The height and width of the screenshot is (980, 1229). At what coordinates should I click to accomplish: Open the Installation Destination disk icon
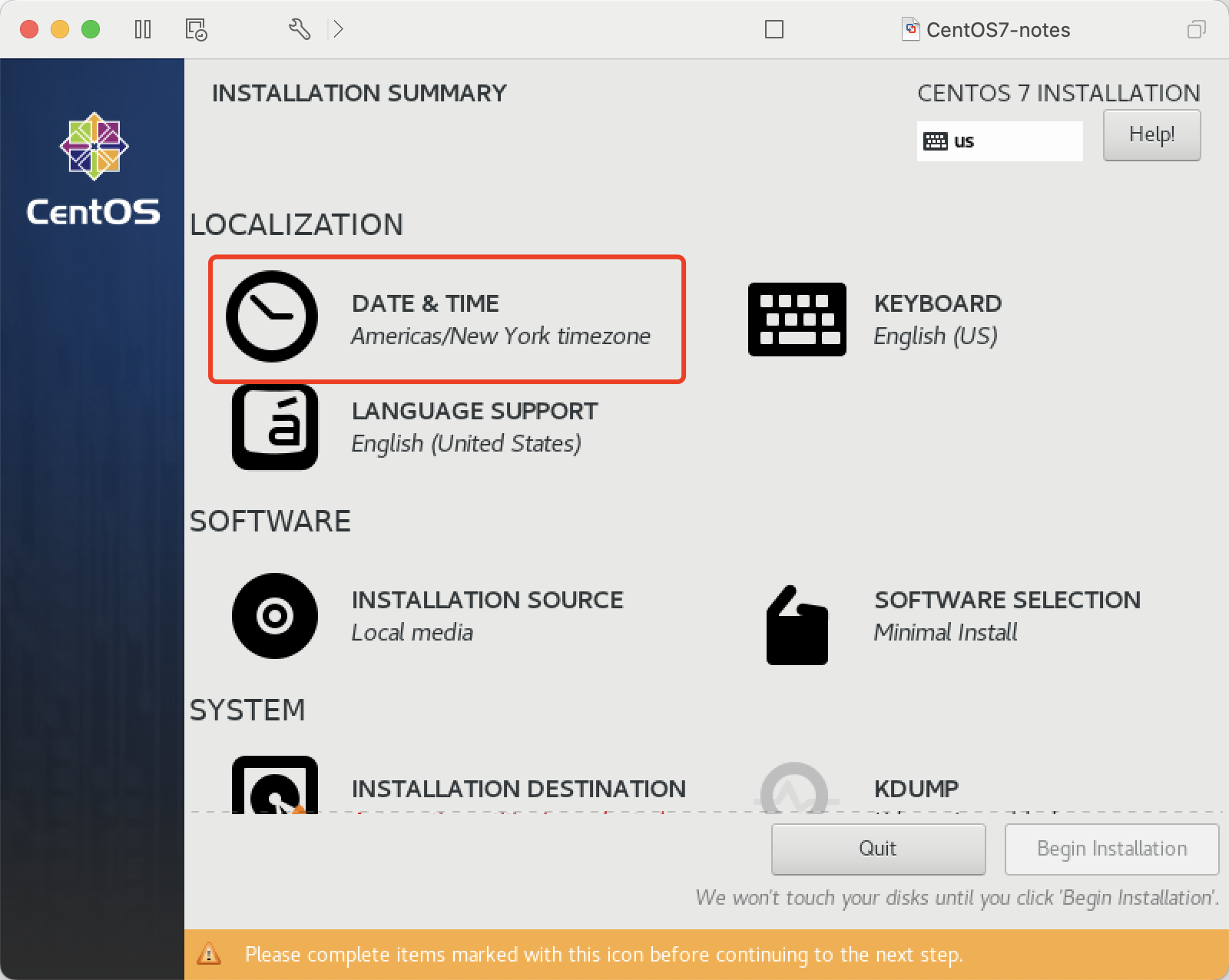coord(275,785)
